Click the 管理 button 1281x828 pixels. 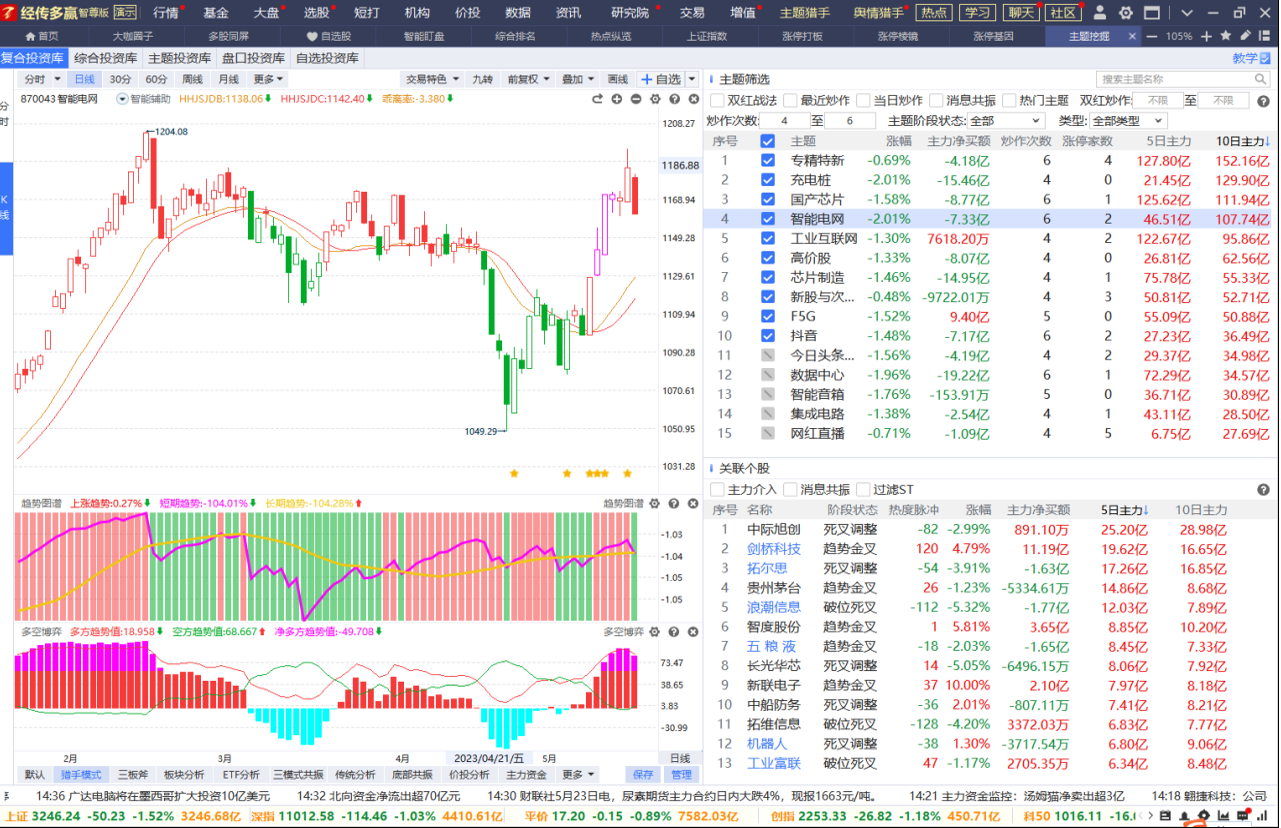point(681,775)
